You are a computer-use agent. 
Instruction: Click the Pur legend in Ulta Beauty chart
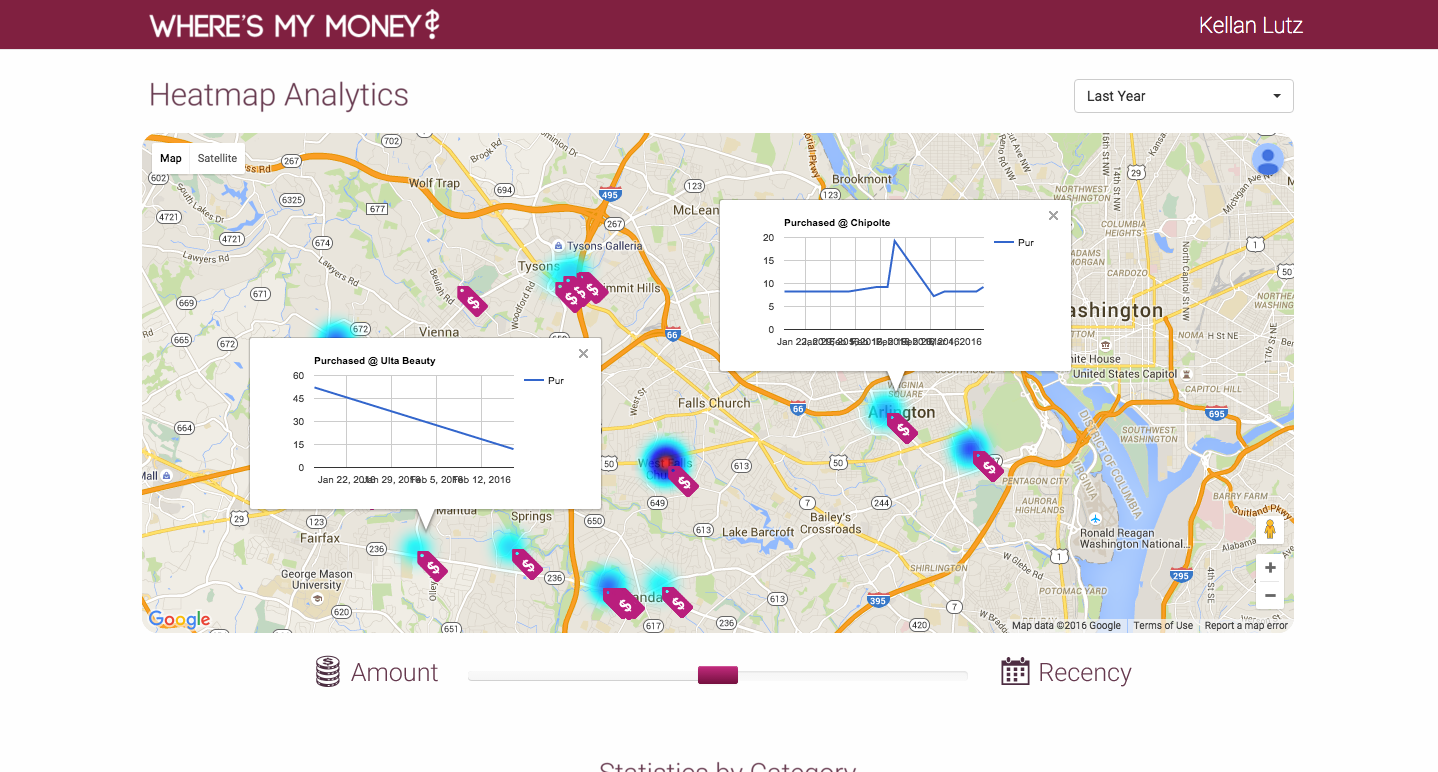pos(544,380)
